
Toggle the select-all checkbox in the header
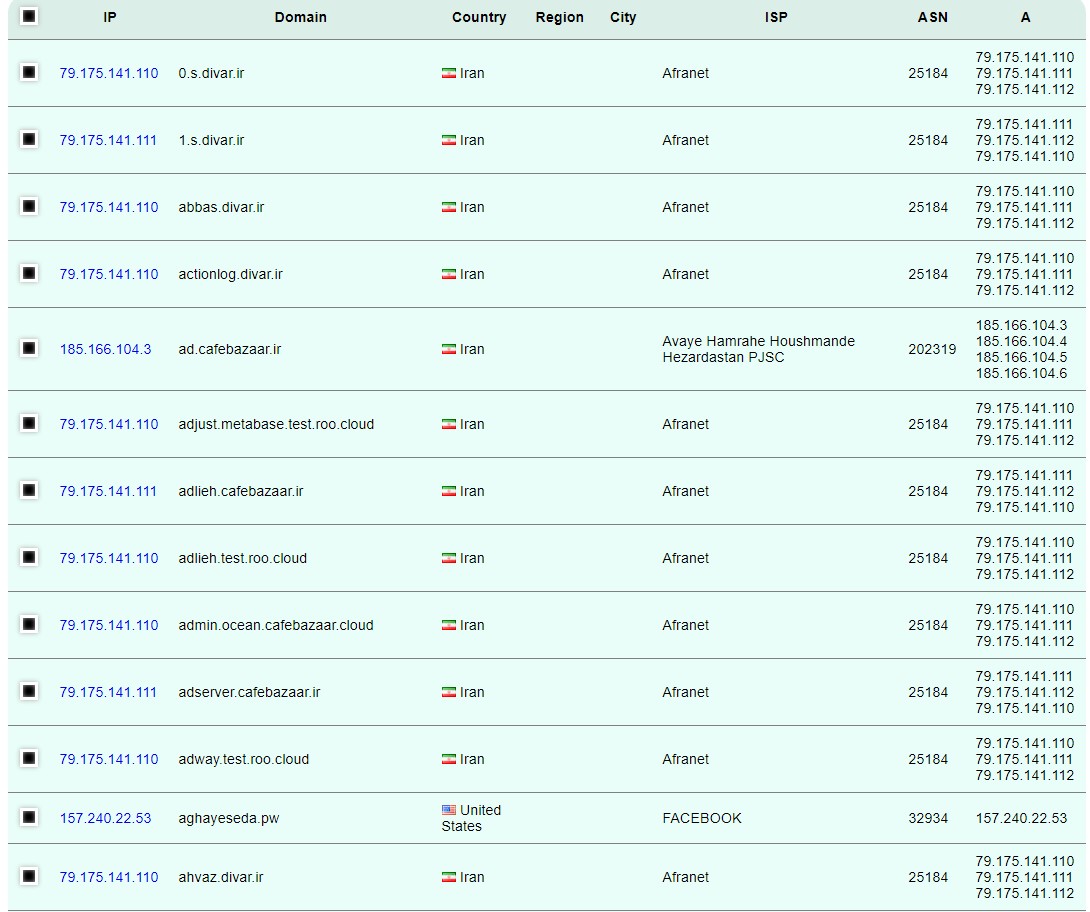(28, 17)
